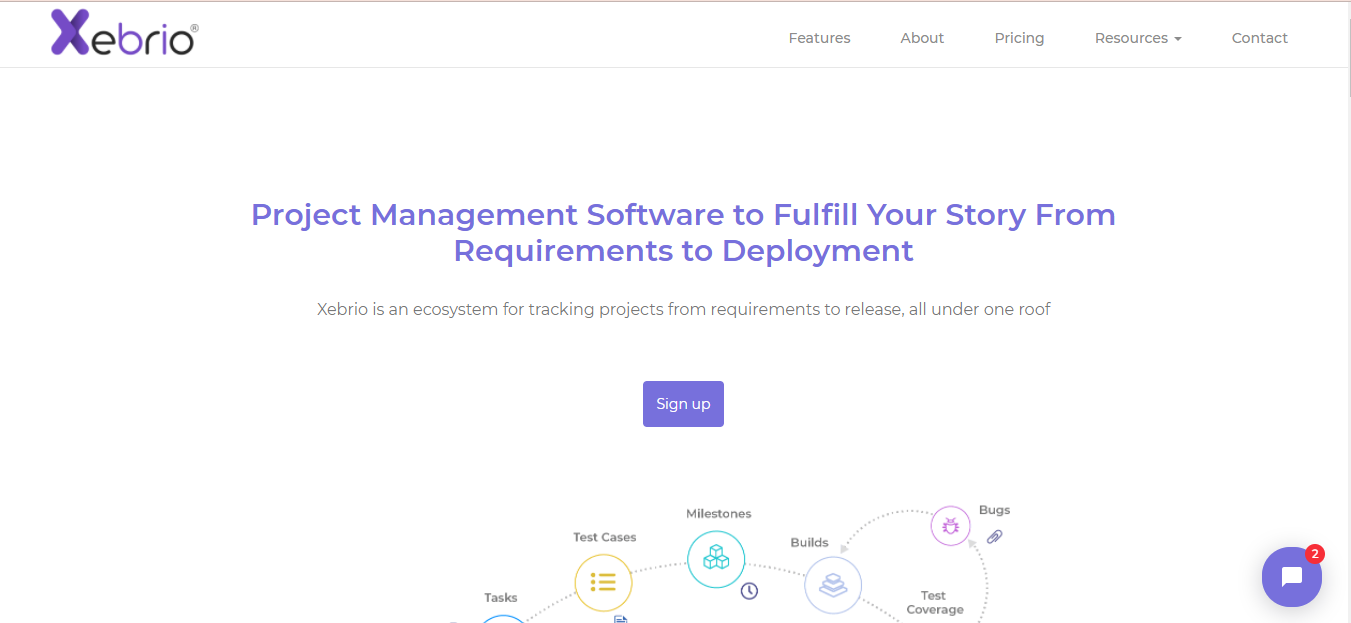Go to the About page
The width and height of the screenshot is (1351, 623).
922,38
